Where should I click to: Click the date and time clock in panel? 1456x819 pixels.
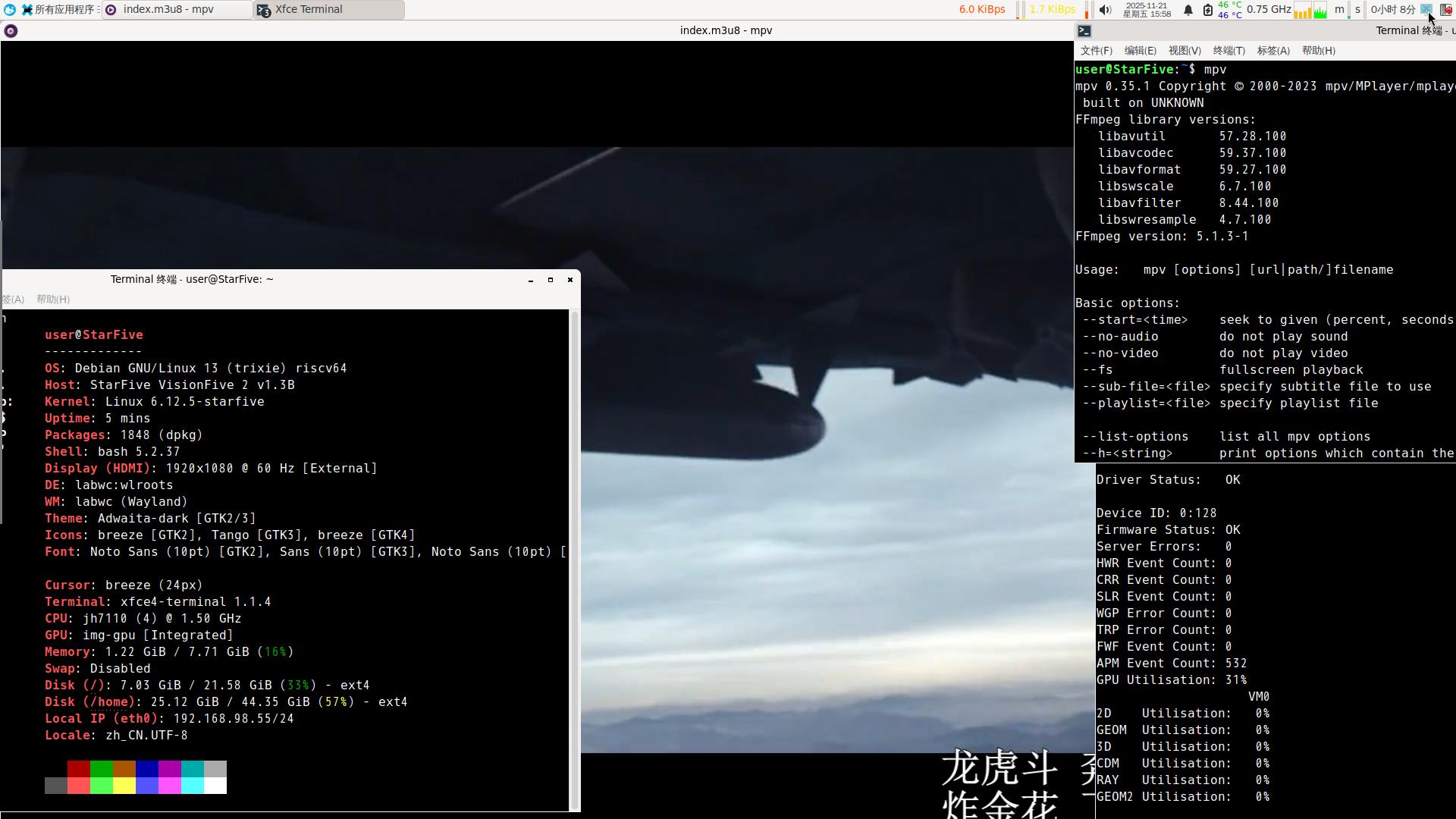(1147, 10)
